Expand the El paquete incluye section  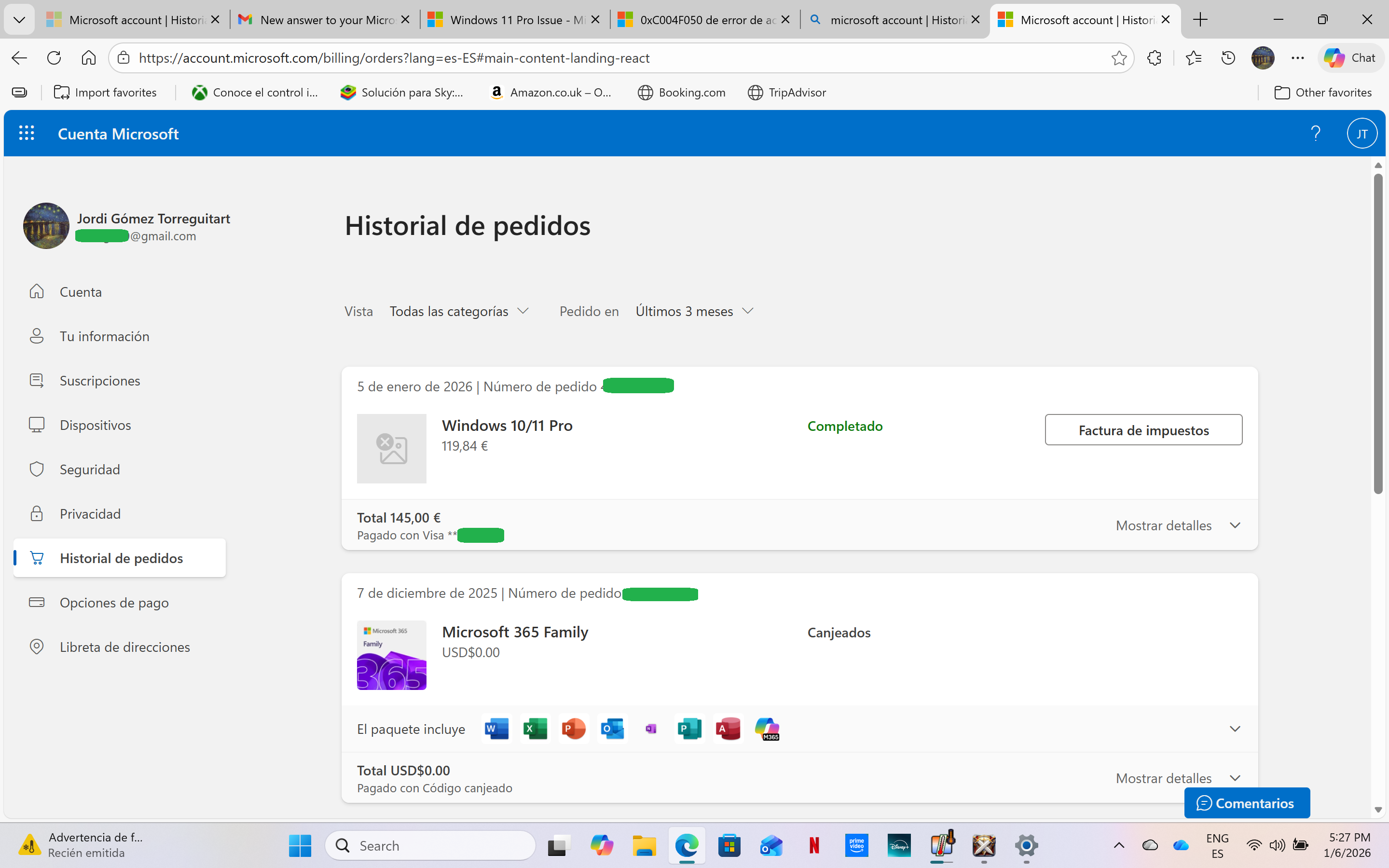point(1235,729)
